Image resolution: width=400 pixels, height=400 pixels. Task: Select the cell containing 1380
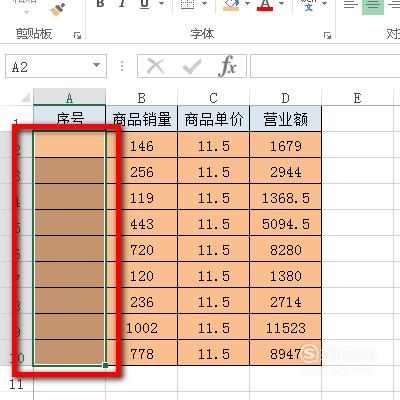coord(286,275)
